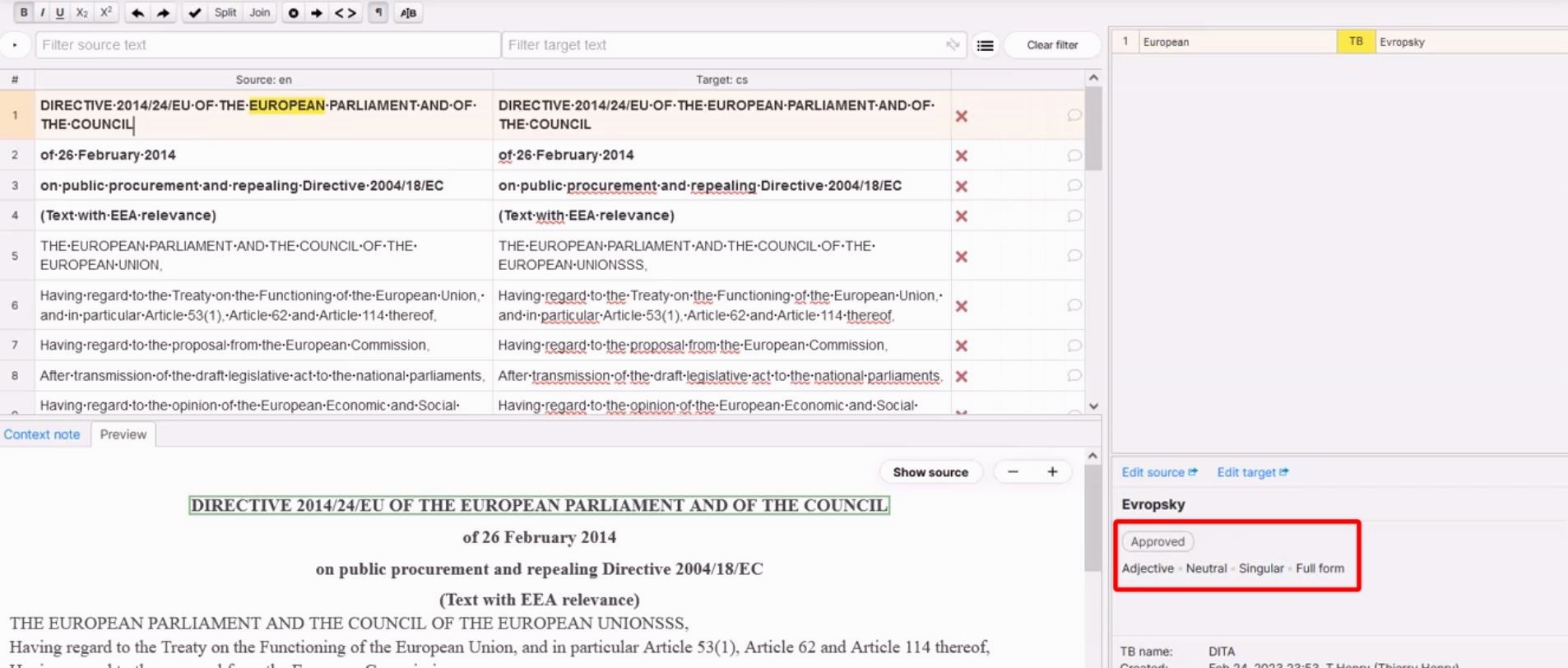Toggle the hidden characters pilcrow icon
The image size is (1568, 668).
point(378,12)
